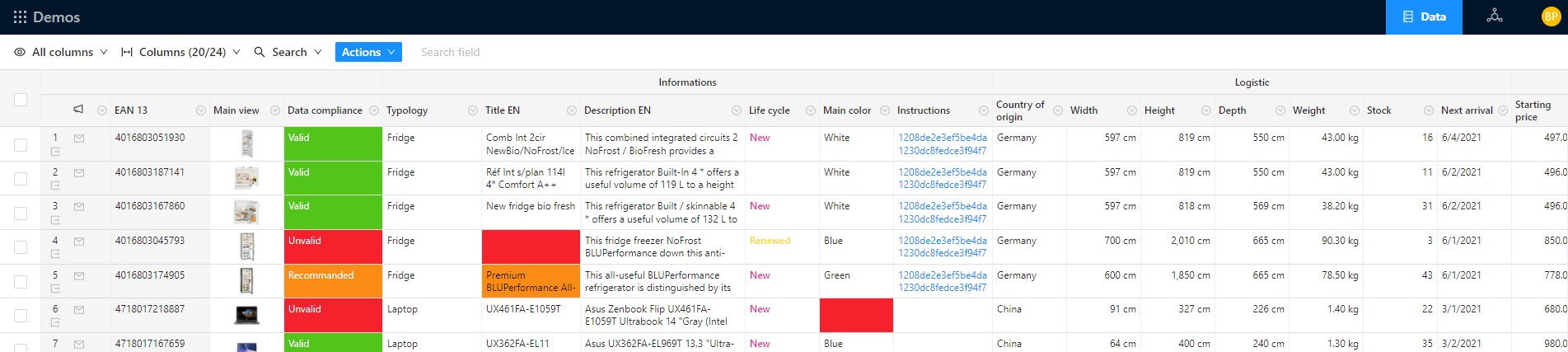Open Weight column filter arrow
The image size is (1568, 352).
pyautogui.click(x=1355, y=110)
